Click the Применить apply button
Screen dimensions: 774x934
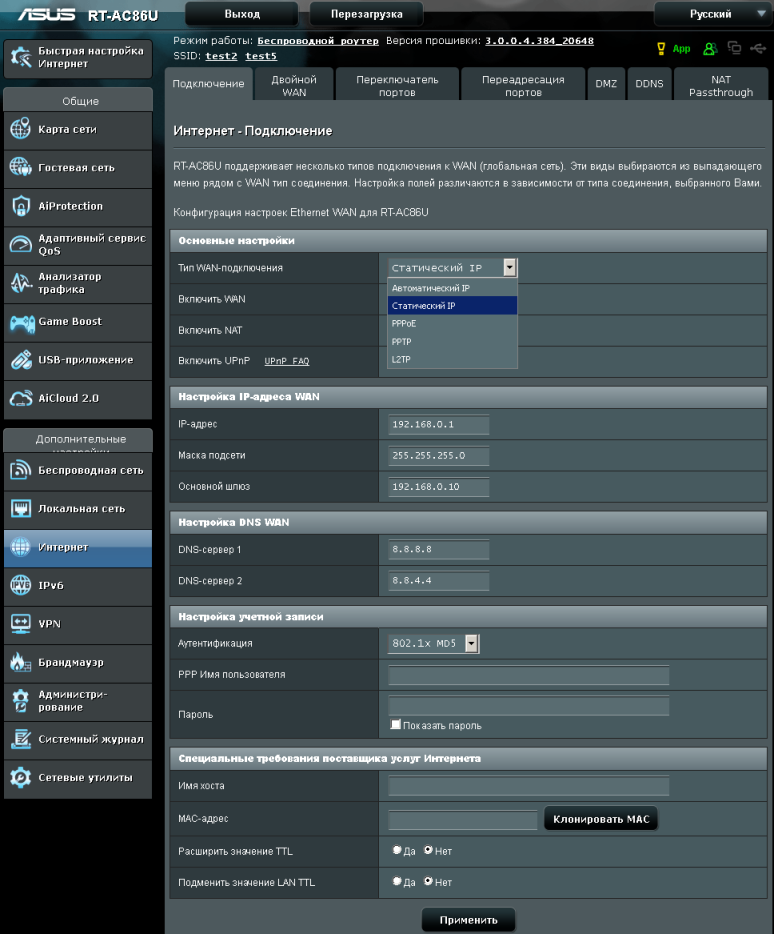pos(468,920)
